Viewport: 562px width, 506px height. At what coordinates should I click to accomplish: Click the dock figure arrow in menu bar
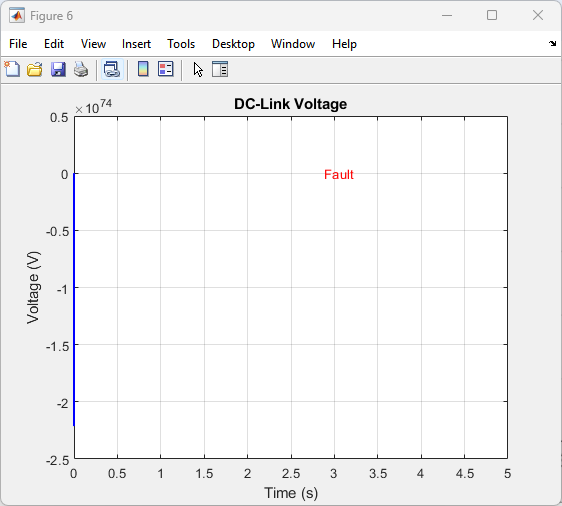coord(552,43)
